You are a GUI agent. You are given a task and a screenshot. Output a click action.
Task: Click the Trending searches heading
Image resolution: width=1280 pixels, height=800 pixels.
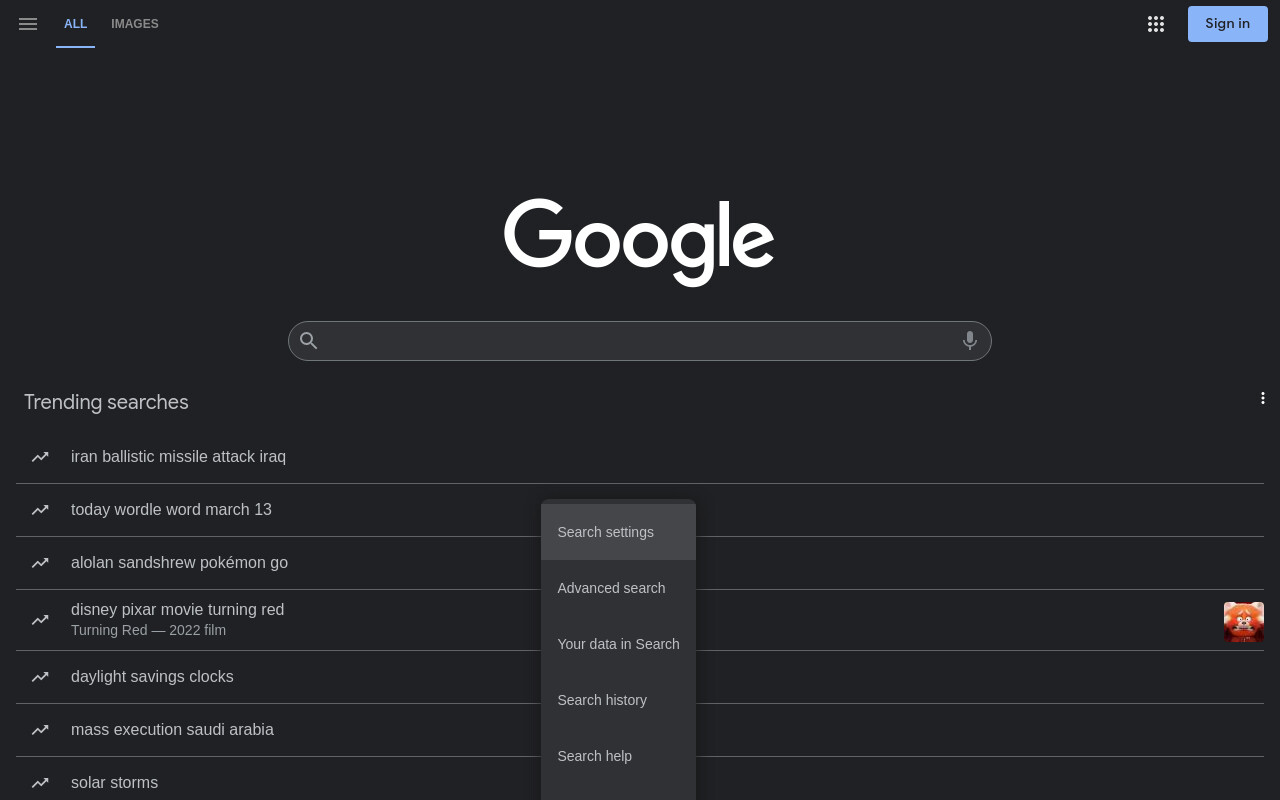(106, 402)
